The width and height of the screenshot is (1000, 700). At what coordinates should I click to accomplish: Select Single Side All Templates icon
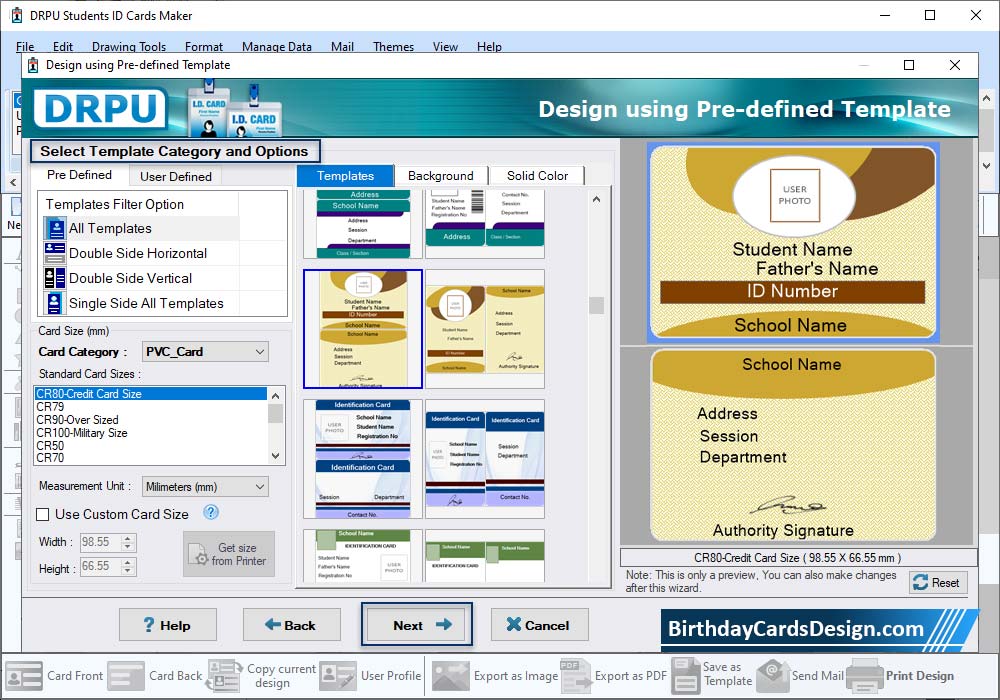(55, 303)
